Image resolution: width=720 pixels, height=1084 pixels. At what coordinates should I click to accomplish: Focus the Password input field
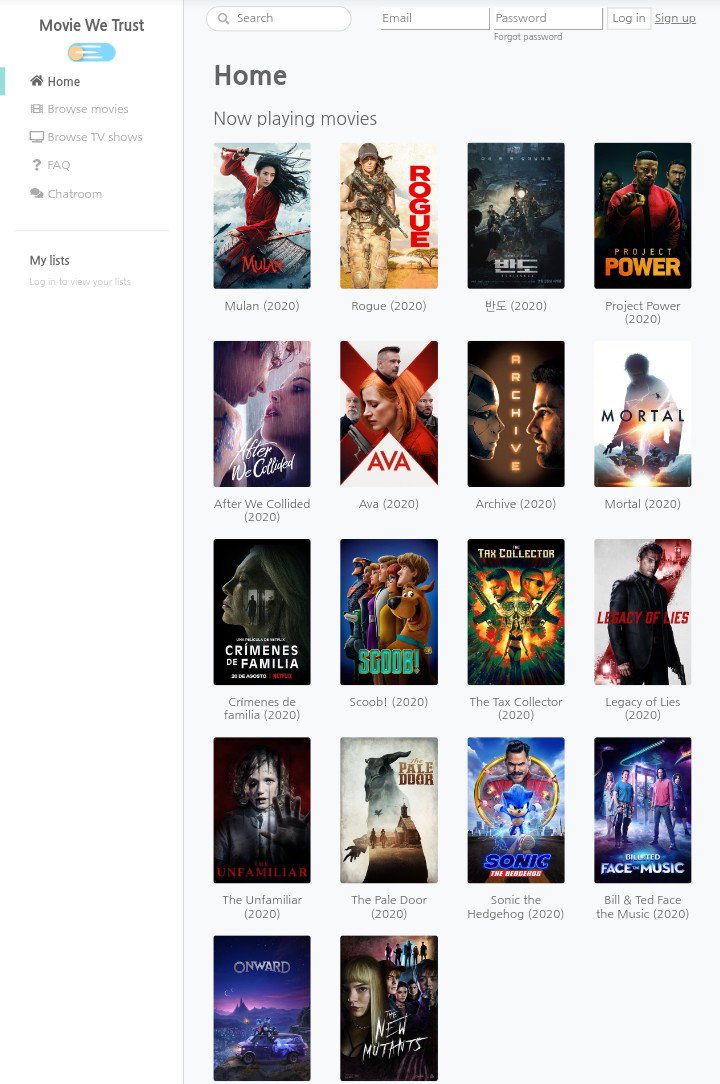point(546,19)
